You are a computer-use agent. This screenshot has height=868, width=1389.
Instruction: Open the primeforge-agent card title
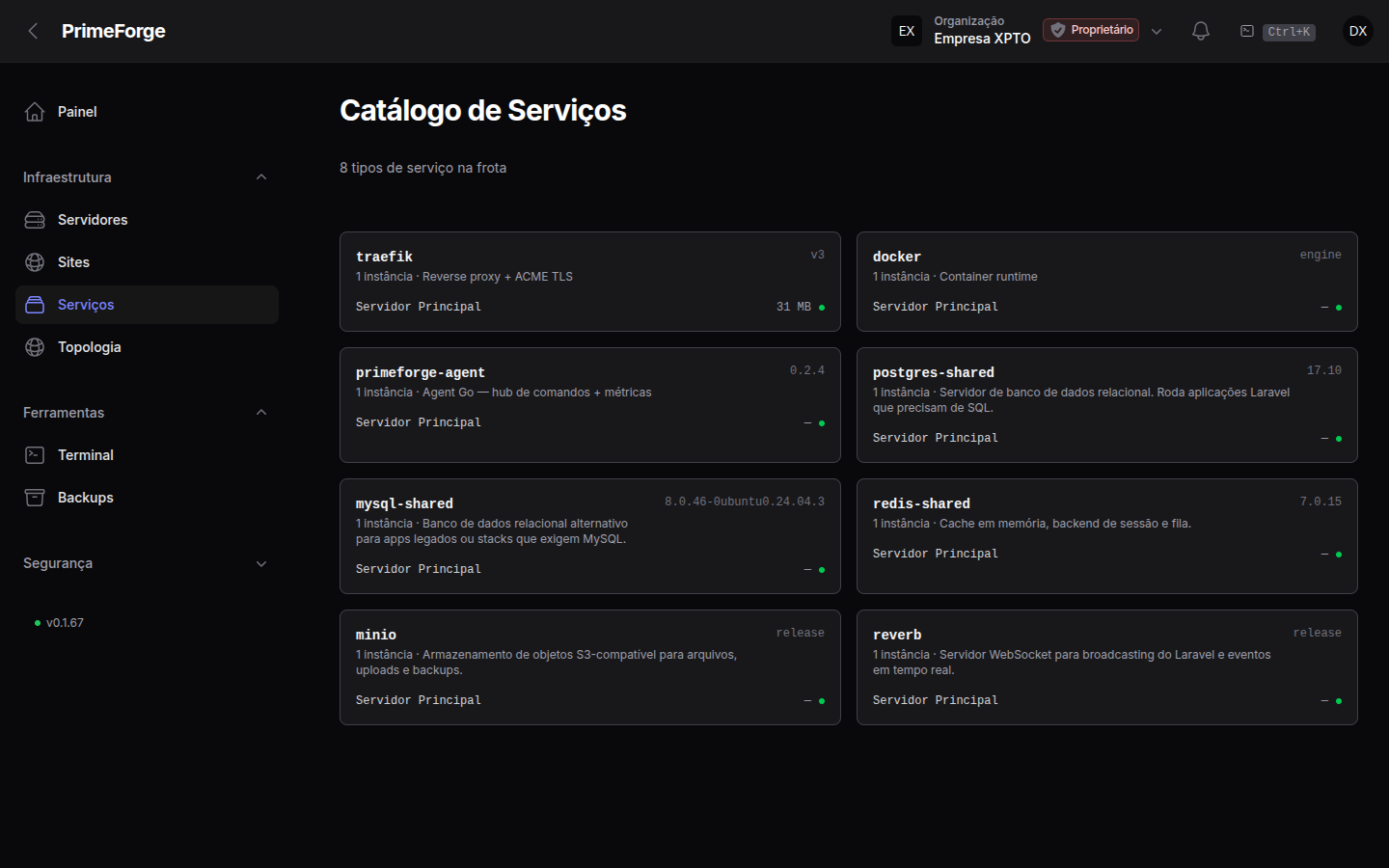tap(421, 372)
